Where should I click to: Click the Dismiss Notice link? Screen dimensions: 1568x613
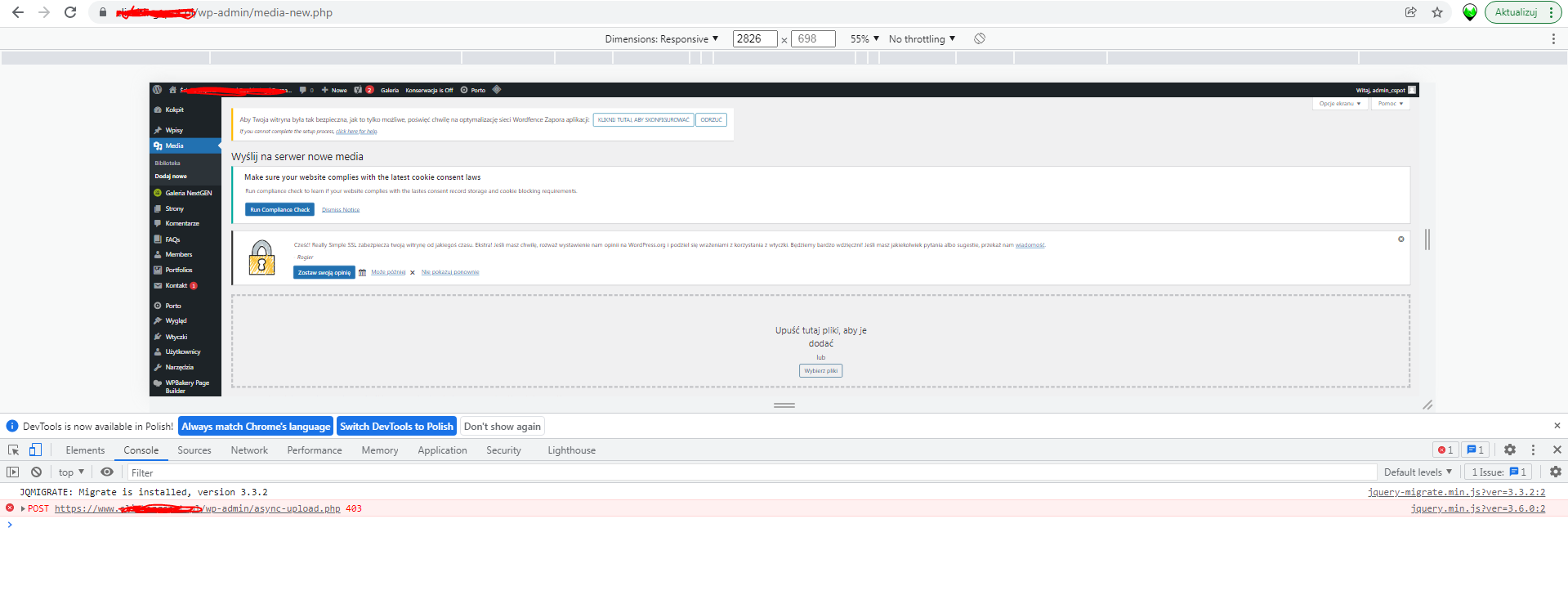(x=341, y=210)
